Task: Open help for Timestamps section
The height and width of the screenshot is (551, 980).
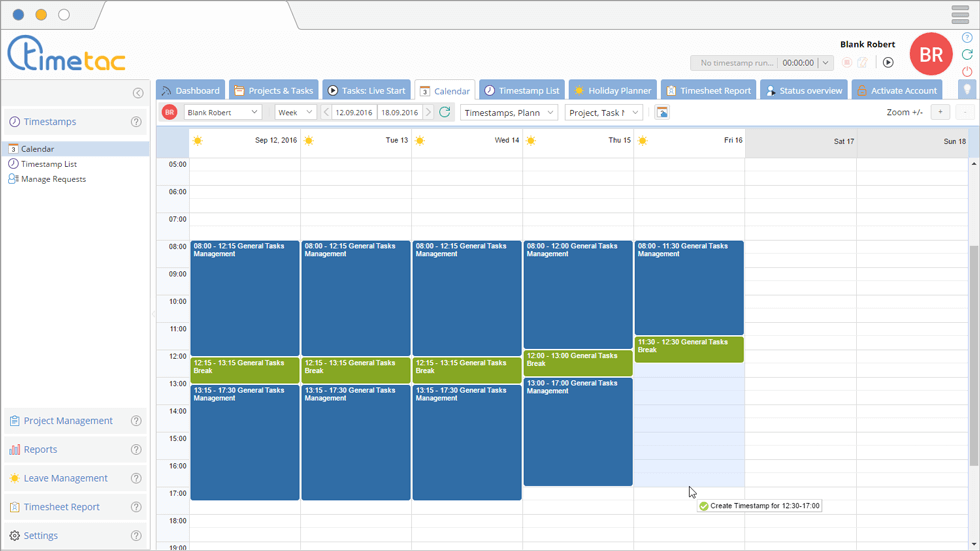Action: 136,122
